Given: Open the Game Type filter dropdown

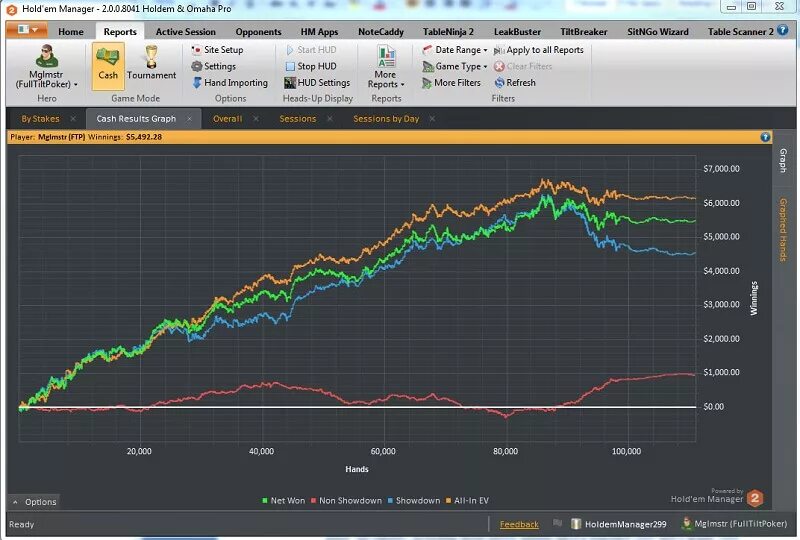Looking at the screenshot, I should tap(455, 66).
